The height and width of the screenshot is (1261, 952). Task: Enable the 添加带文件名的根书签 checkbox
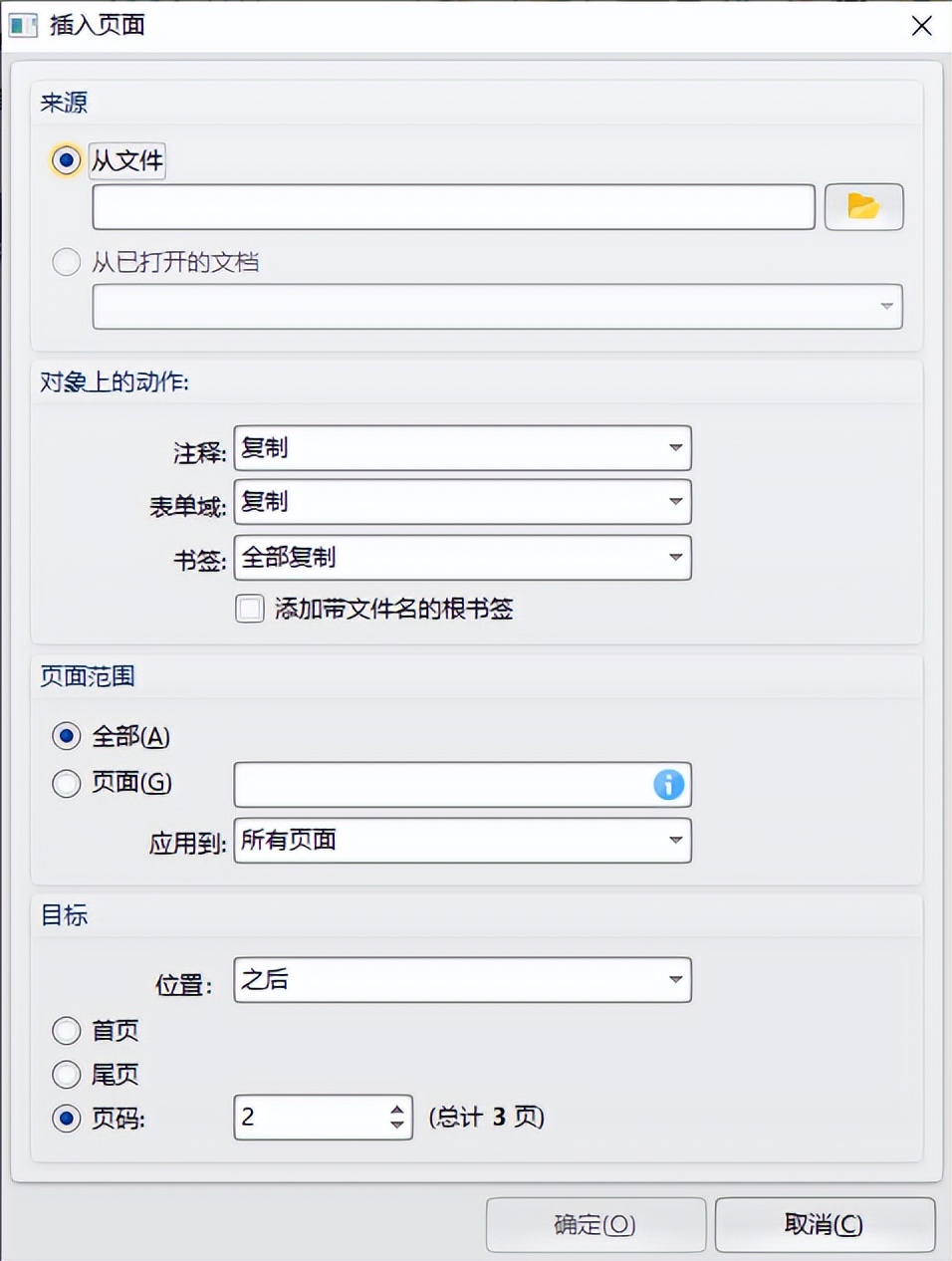[x=249, y=608]
